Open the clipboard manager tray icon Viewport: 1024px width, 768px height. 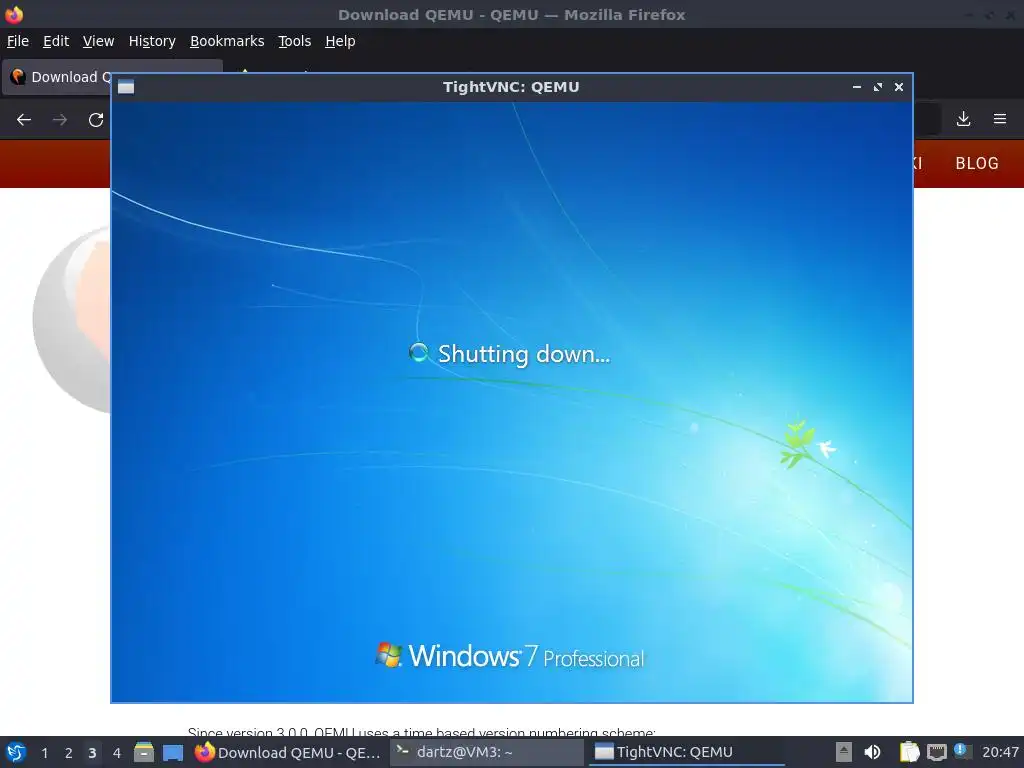point(909,752)
